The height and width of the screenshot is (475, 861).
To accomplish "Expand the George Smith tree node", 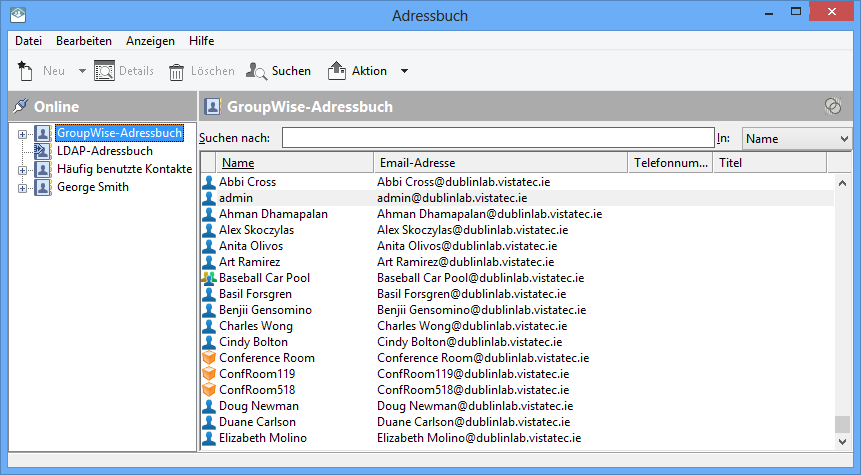I will pos(22,188).
